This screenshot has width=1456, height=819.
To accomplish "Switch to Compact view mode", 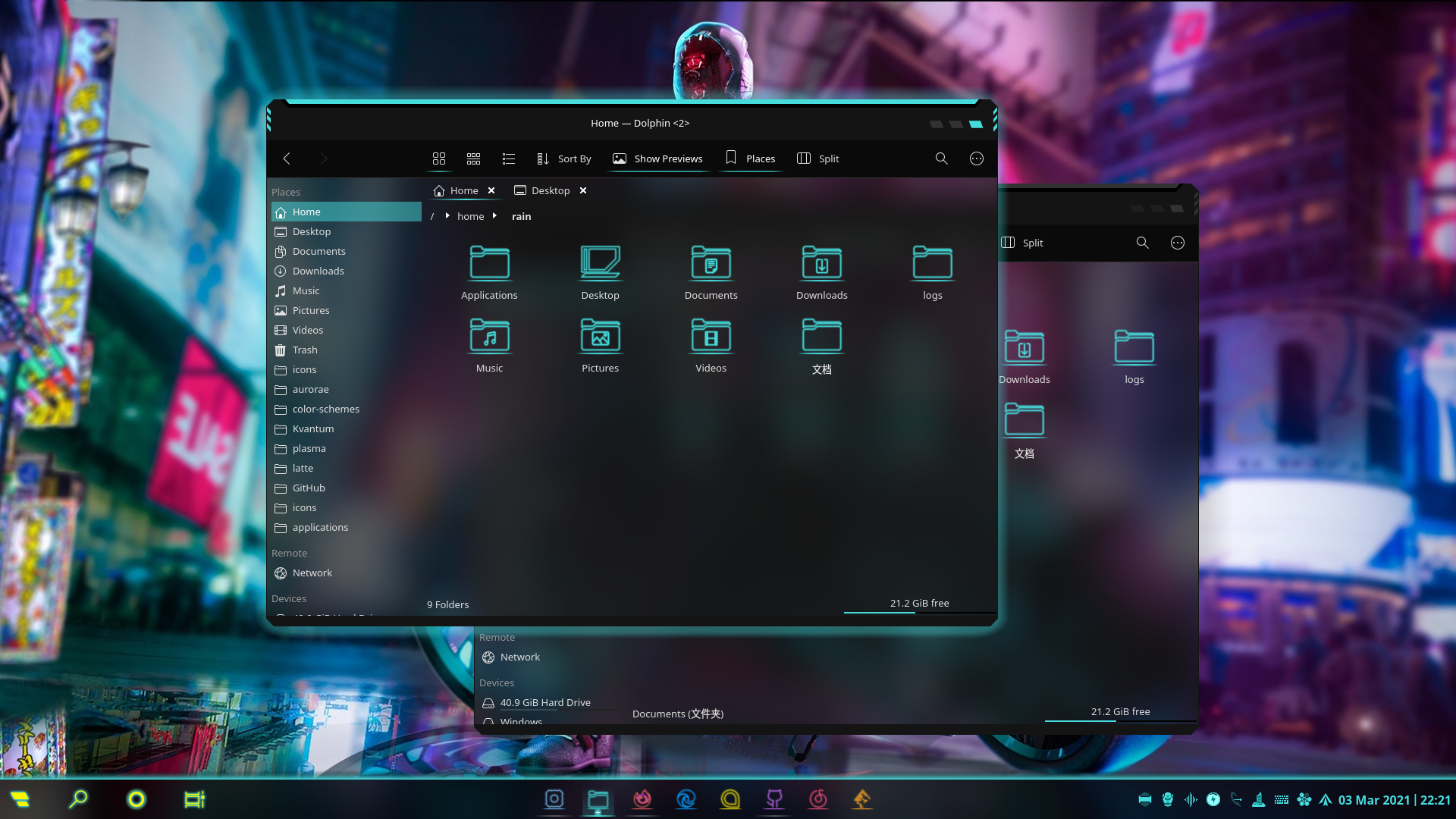I will [474, 158].
